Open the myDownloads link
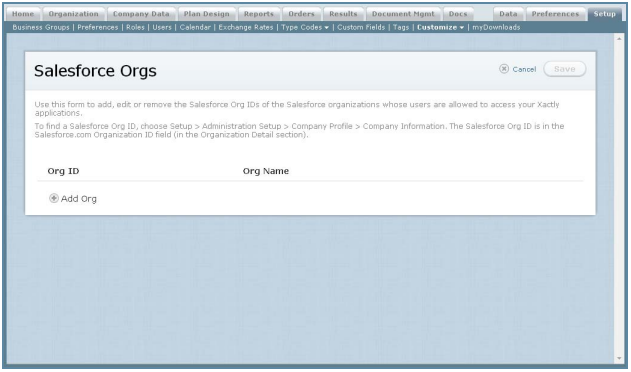 pos(496,27)
